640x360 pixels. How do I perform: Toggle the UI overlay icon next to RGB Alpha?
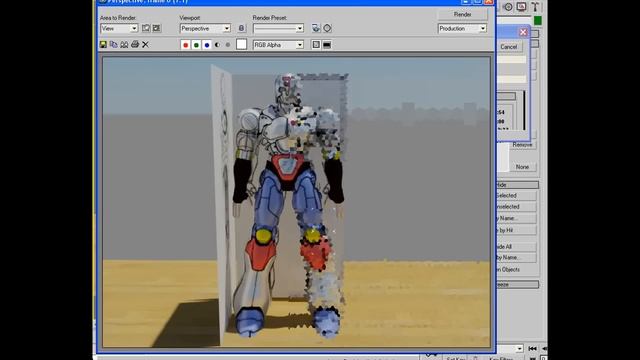pyautogui.click(x=316, y=45)
